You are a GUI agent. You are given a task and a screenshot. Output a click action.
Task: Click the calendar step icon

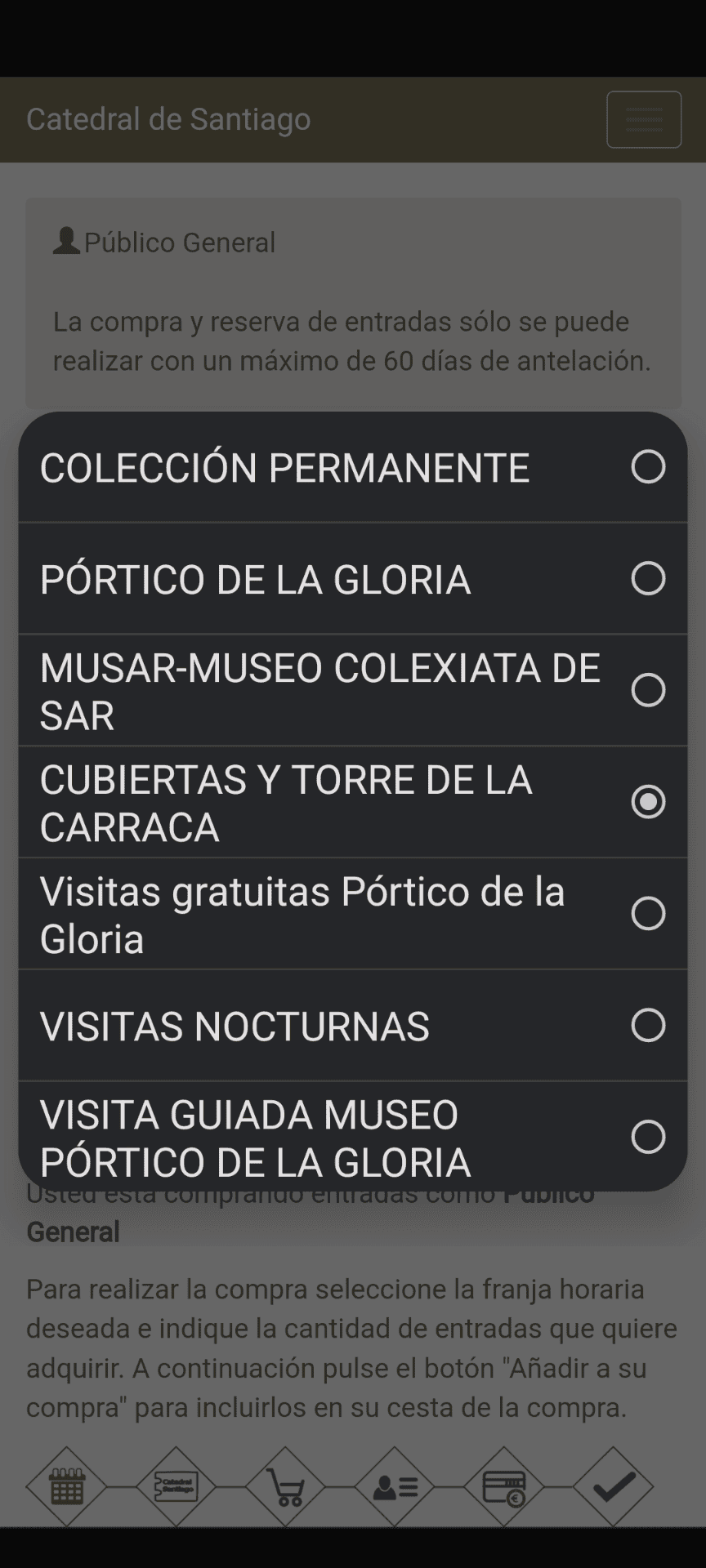tap(66, 1487)
